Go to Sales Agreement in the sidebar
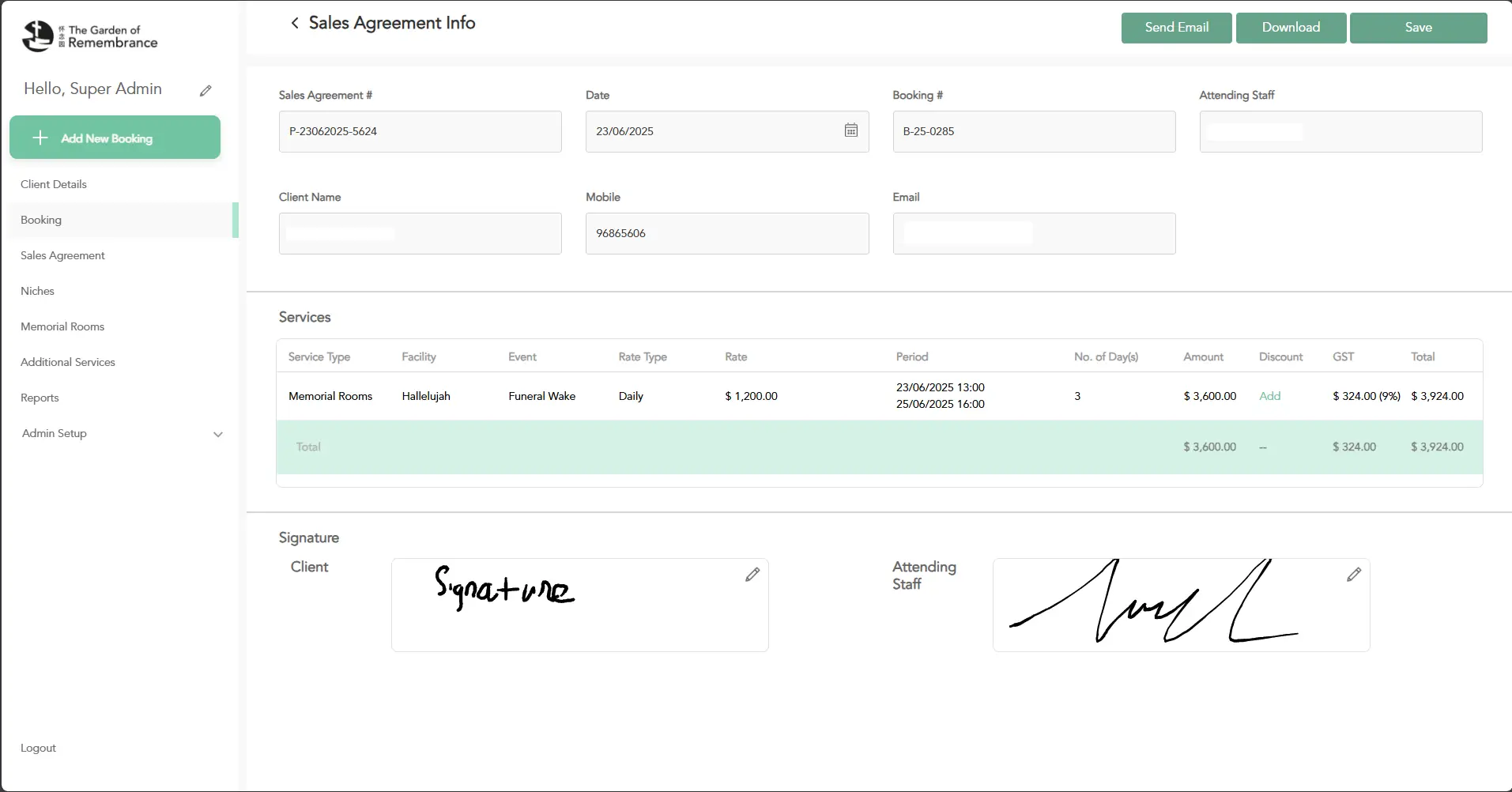The image size is (1512, 792). point(62,255)
